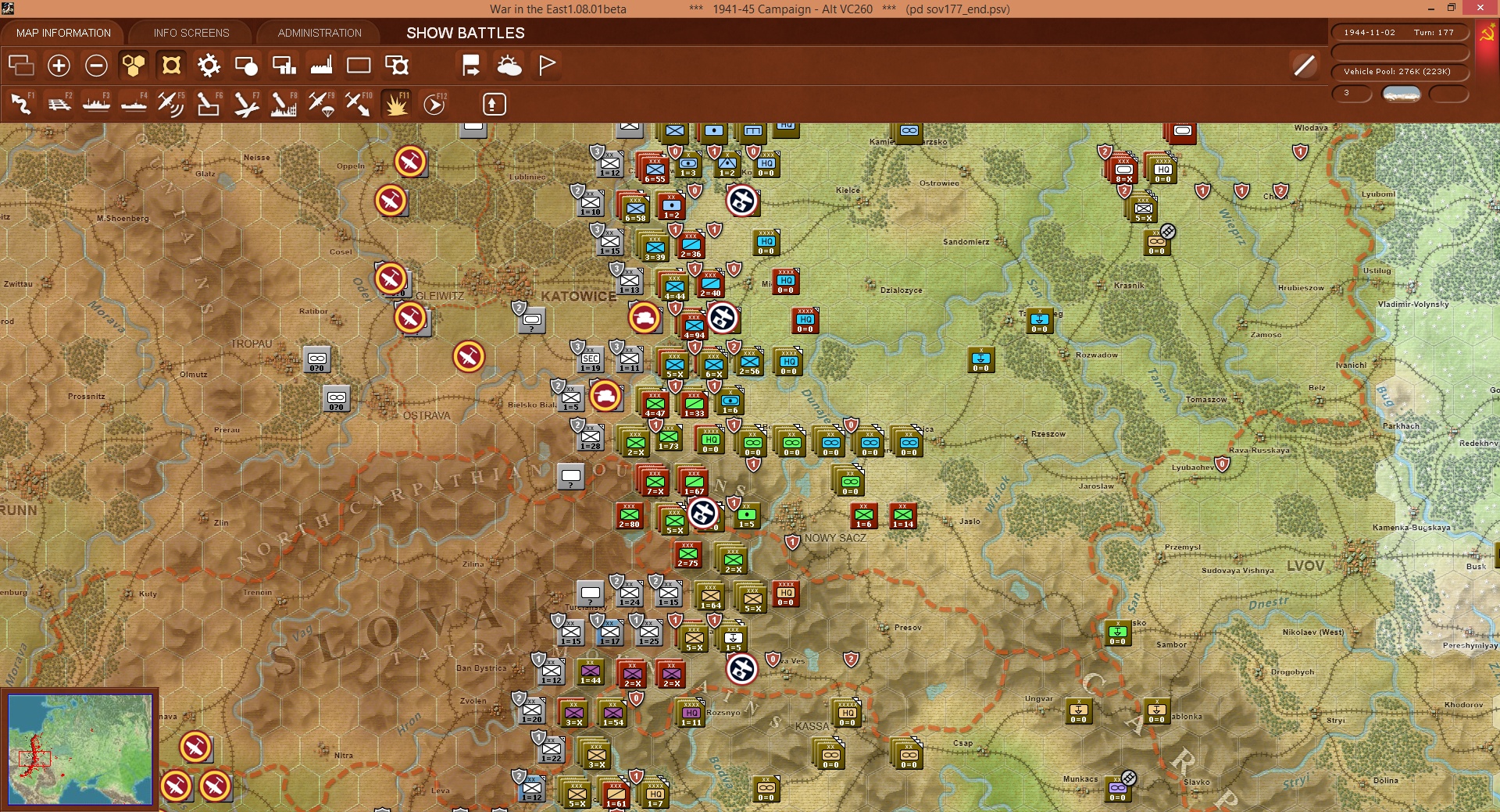
Task: Show the weather with the sun-cloud icon
Action: click(509, 66)
